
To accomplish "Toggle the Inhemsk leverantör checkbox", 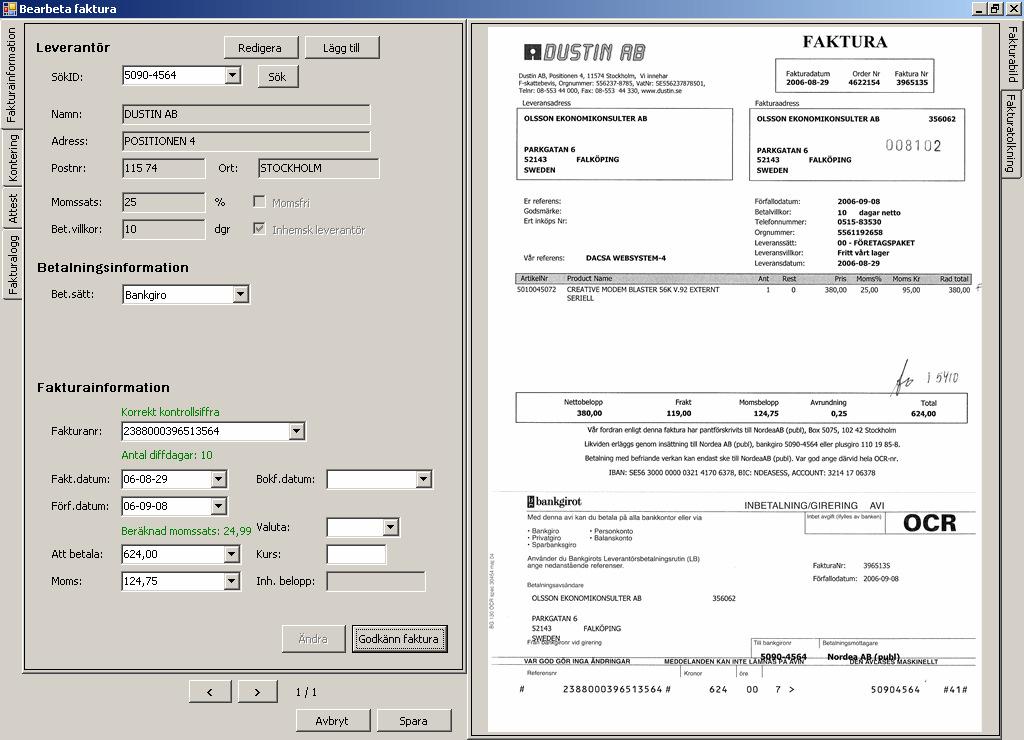I will (259, 229).
